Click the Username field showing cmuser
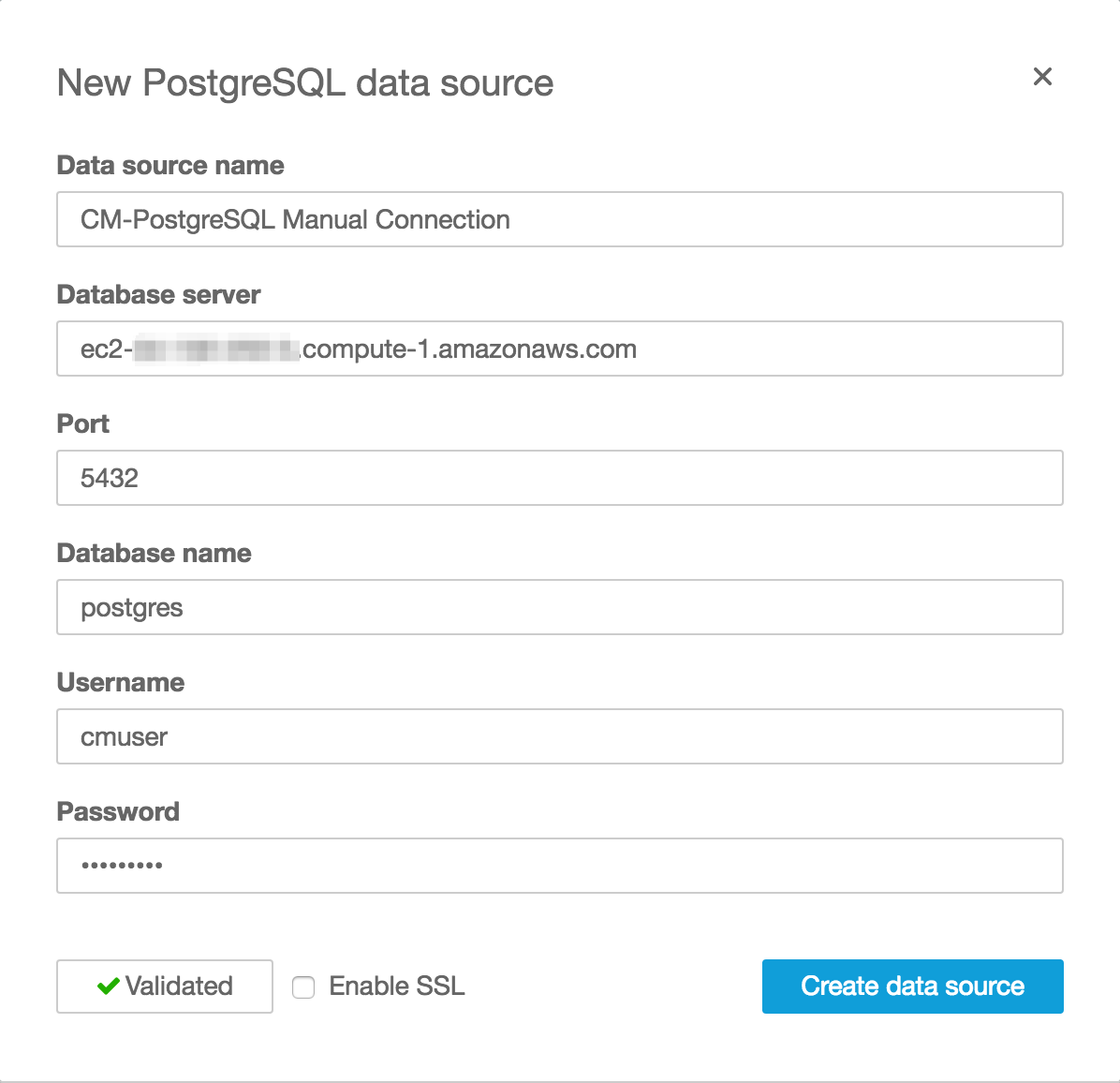The height and width of the screenshot is (1083, 1120). (x=559, y=736)
